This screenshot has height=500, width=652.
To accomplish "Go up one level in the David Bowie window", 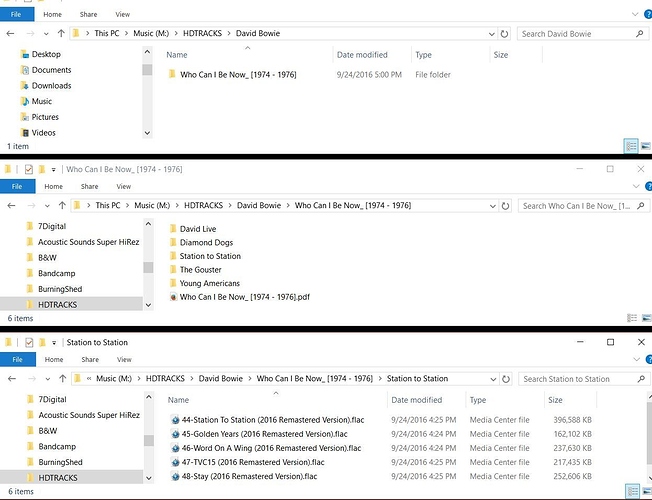I will pos(61,33).
